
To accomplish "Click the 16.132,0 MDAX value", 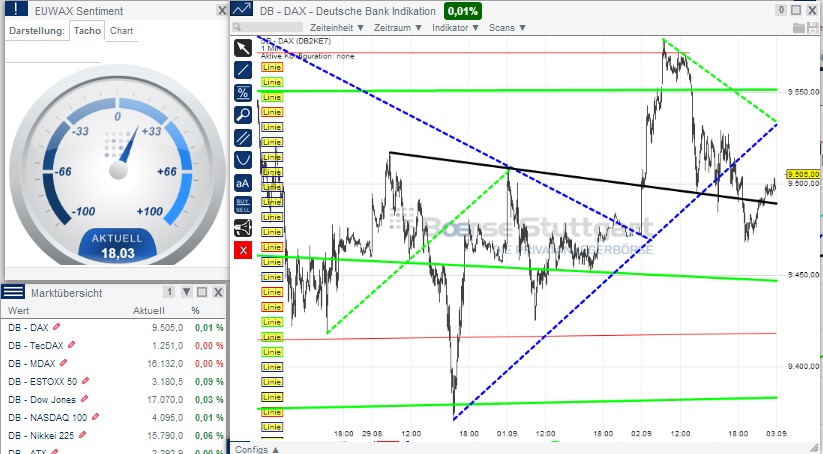I will [x=165, y=363].
